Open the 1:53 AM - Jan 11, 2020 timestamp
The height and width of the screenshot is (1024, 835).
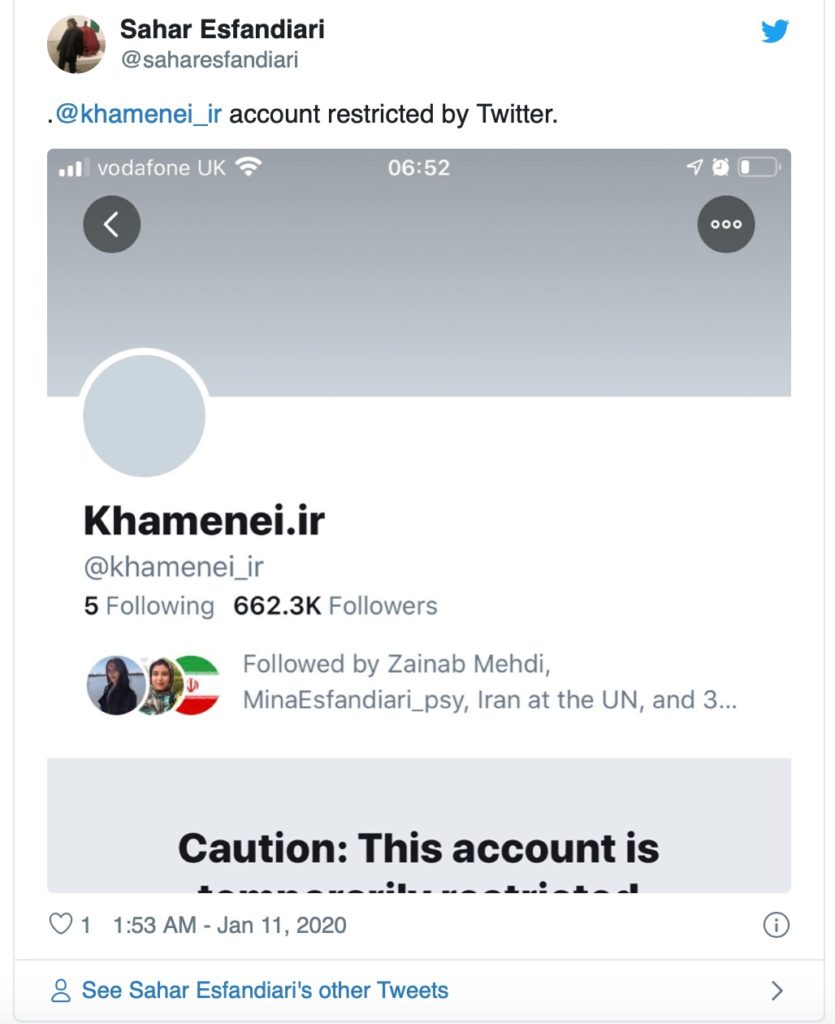point(230,925)
